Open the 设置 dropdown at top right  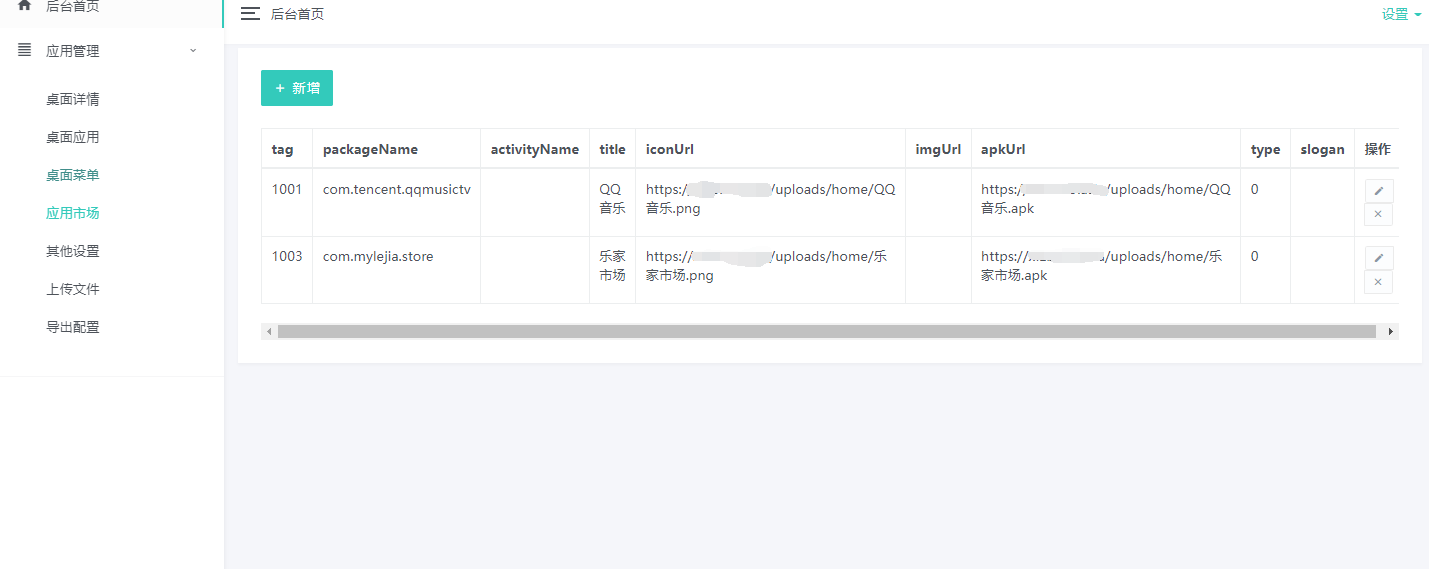[x=1401, y=14]
